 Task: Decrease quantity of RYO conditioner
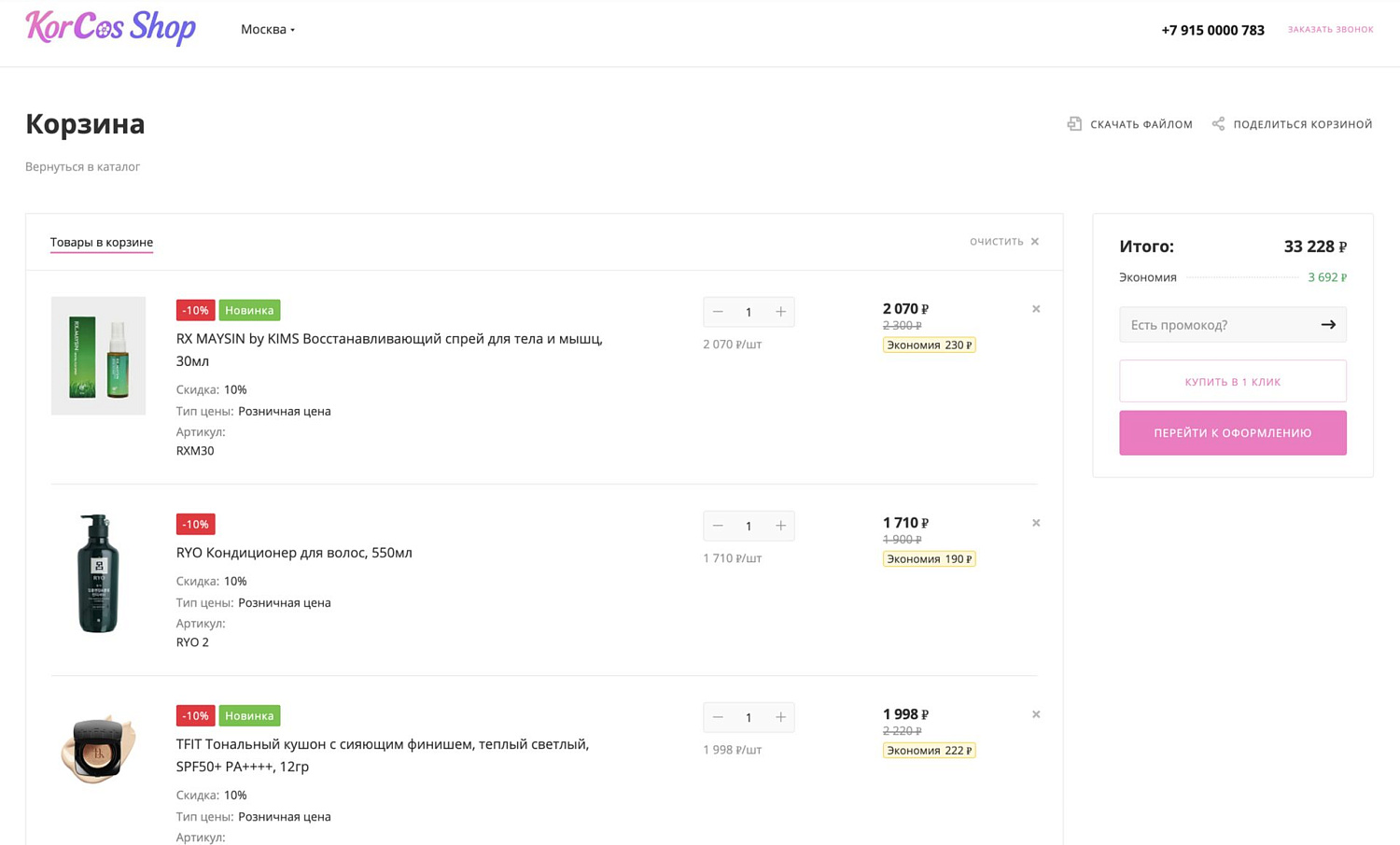[718, 526]
